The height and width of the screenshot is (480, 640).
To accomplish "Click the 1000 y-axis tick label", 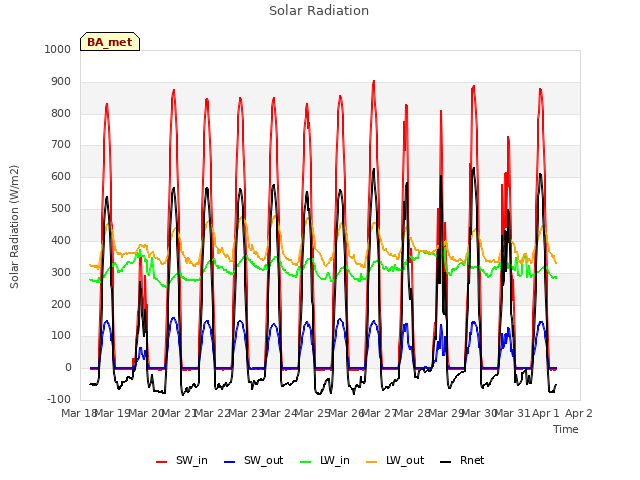I will pyautogui.click(x=58, y=49).
